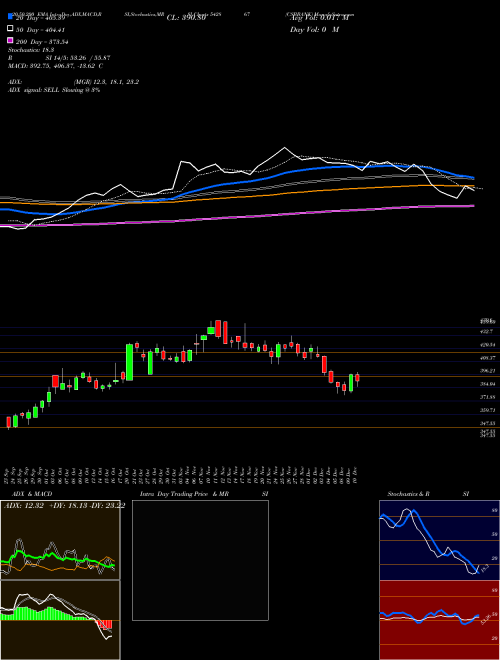Click the last candlestick on the price chart
Screen dimensions: 500x660
pos(357,378)
